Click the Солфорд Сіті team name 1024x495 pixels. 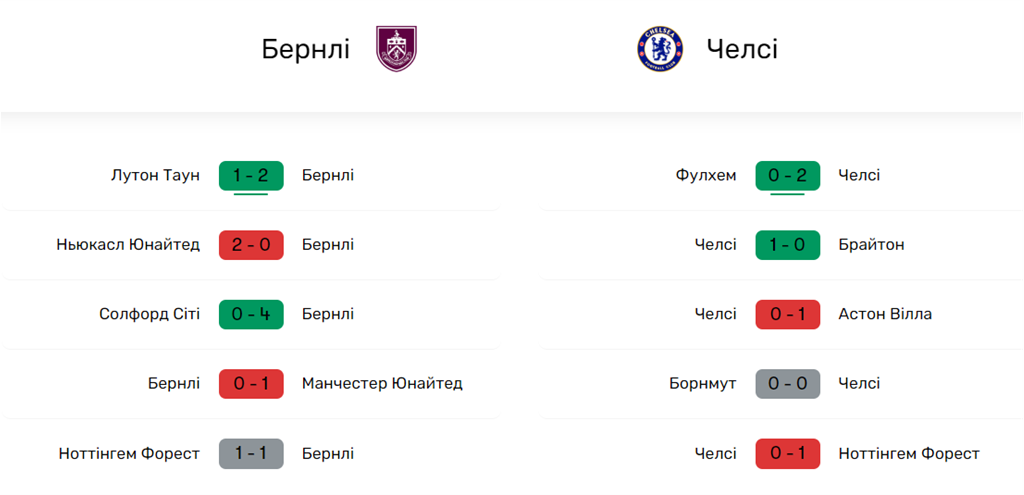pos(150,314)
